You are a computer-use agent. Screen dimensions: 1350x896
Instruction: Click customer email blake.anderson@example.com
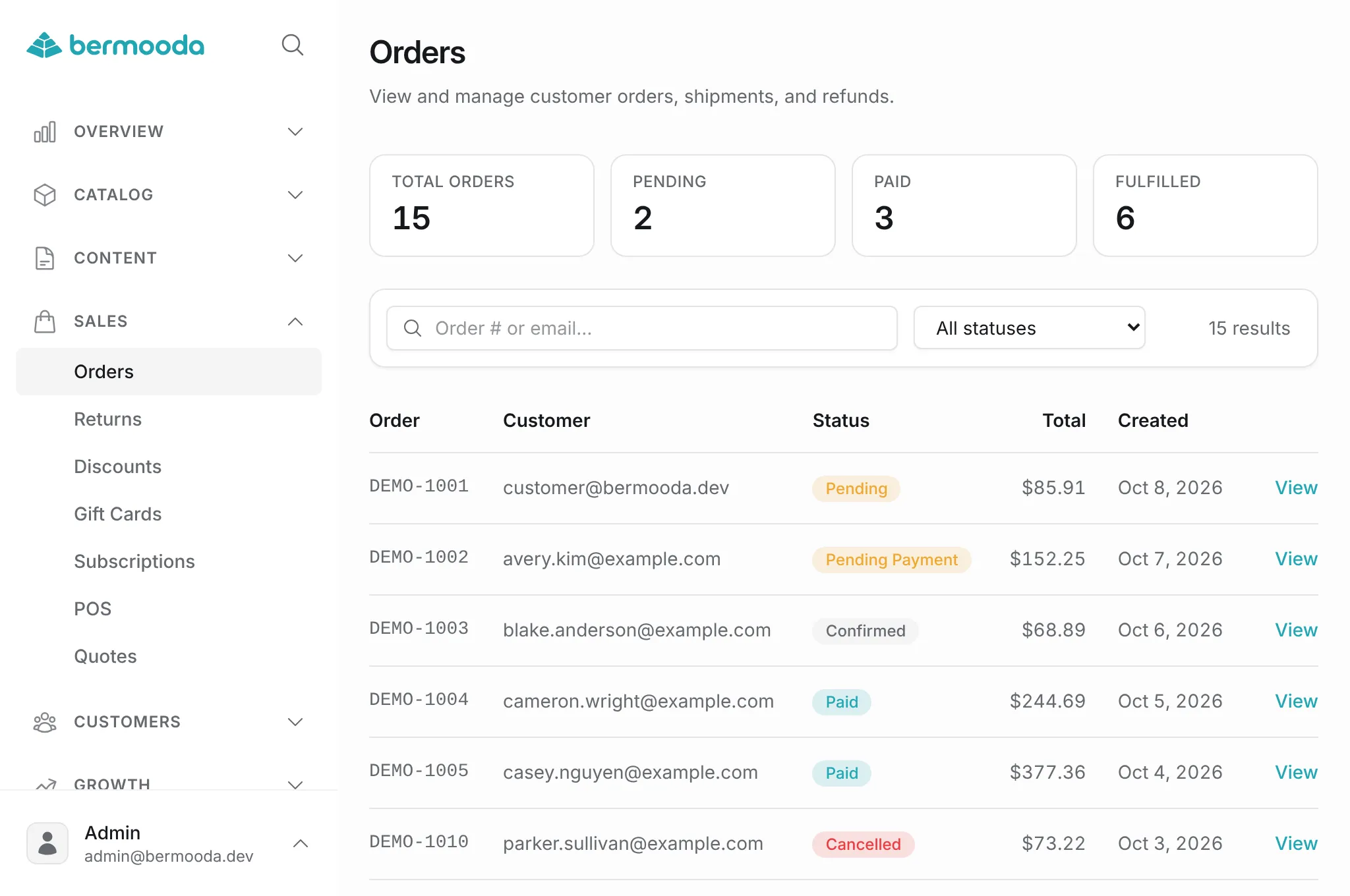point(637,630)
